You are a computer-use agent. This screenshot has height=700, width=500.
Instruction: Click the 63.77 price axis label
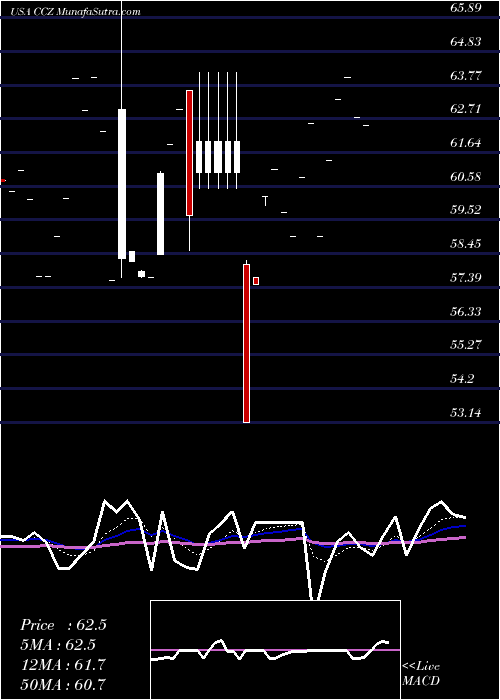[466, 76]
